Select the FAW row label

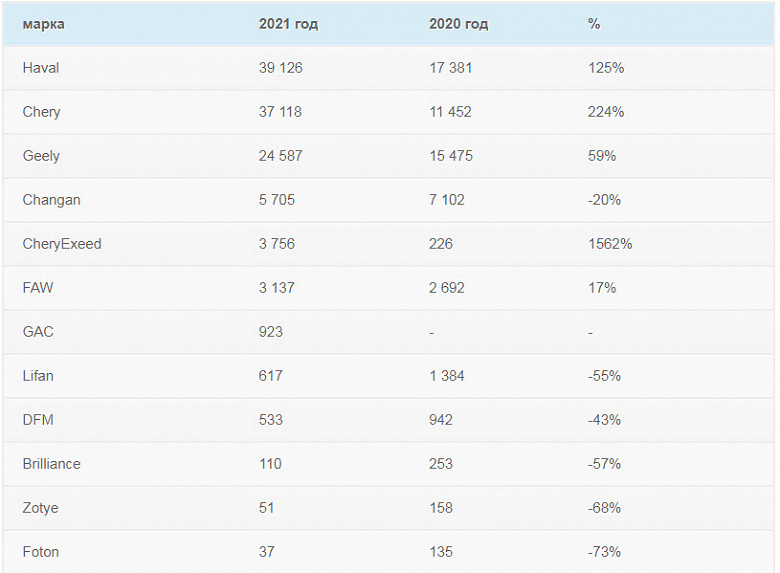click(38, 288)
